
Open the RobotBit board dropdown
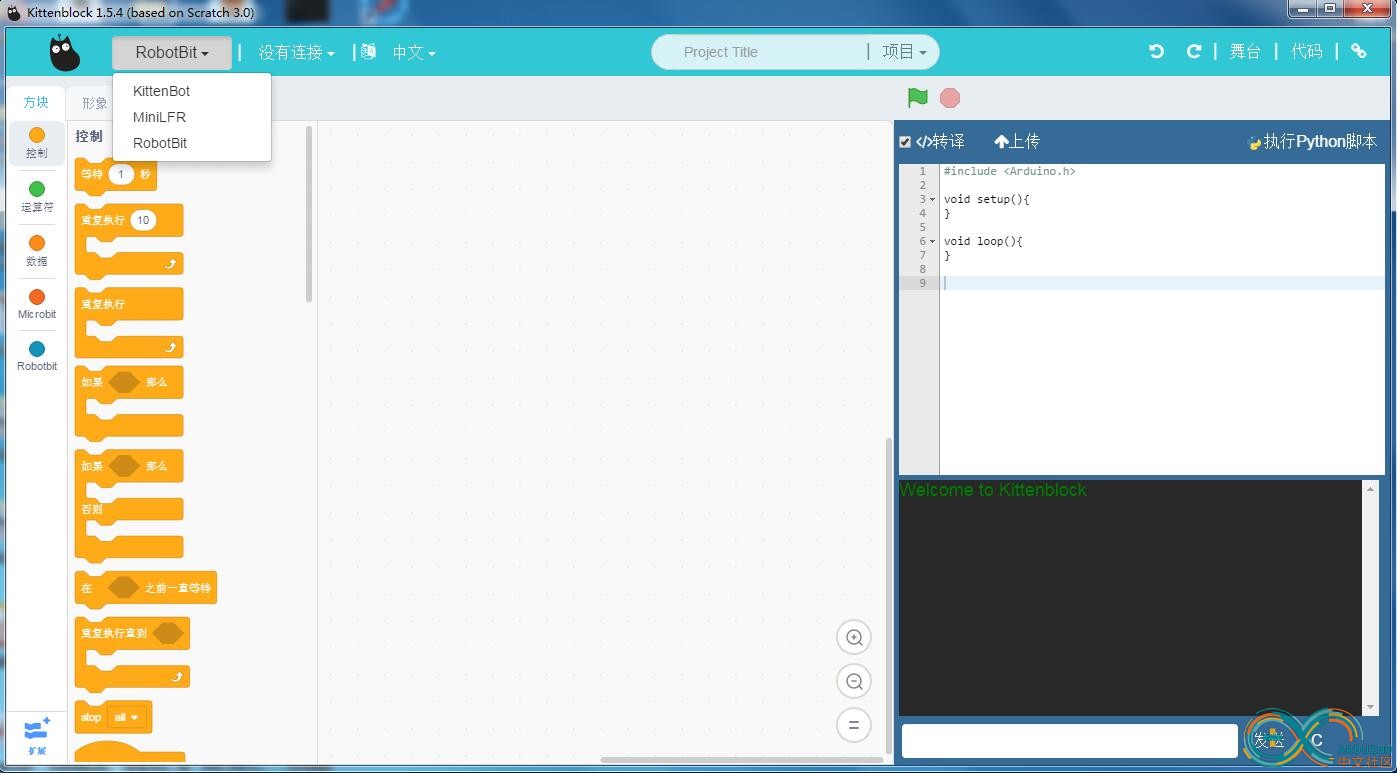click(172, 53)
